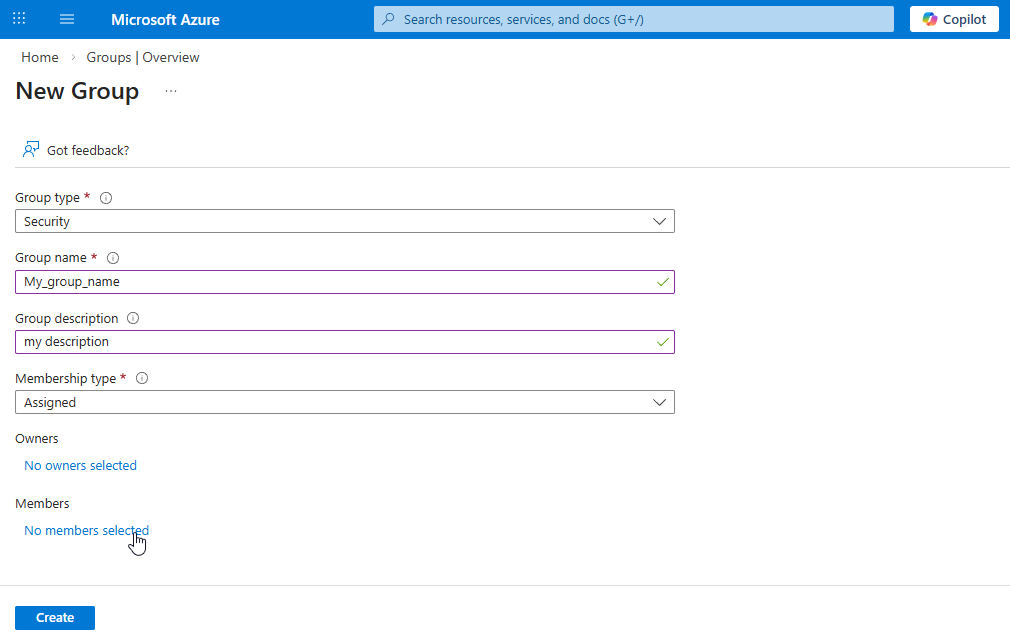Open the New Group ellipsis menu
Screen dimensions: 1010x640
point(171,91)
